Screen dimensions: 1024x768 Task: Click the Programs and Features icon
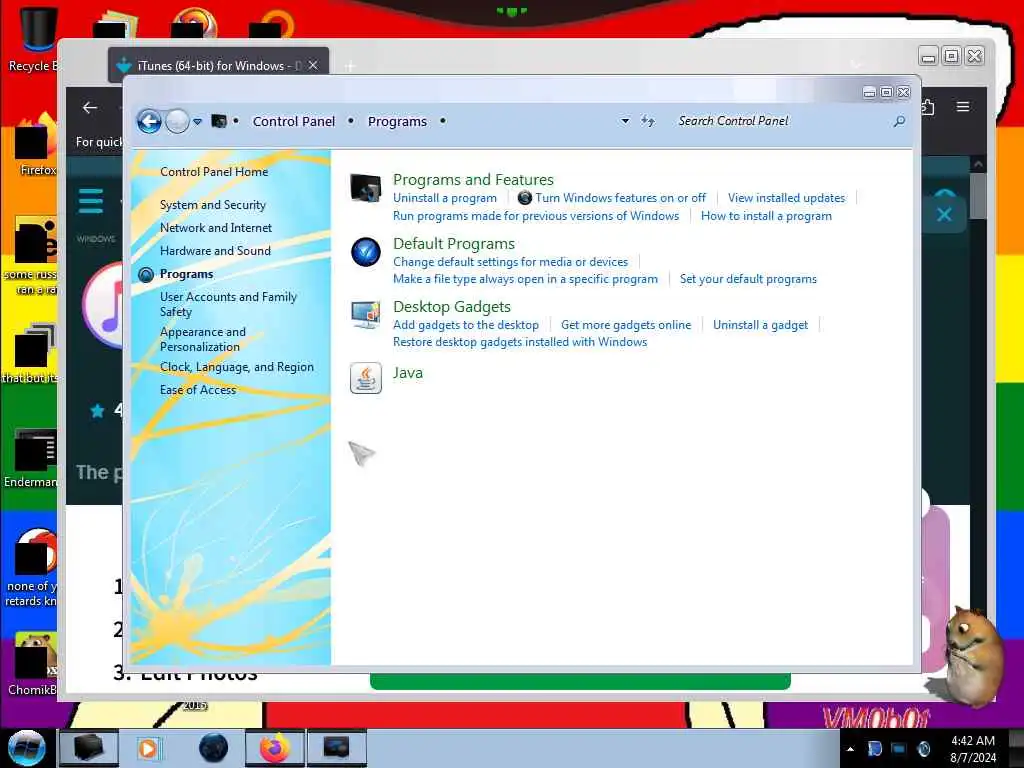pyautogui.click(x=366, y=188)
